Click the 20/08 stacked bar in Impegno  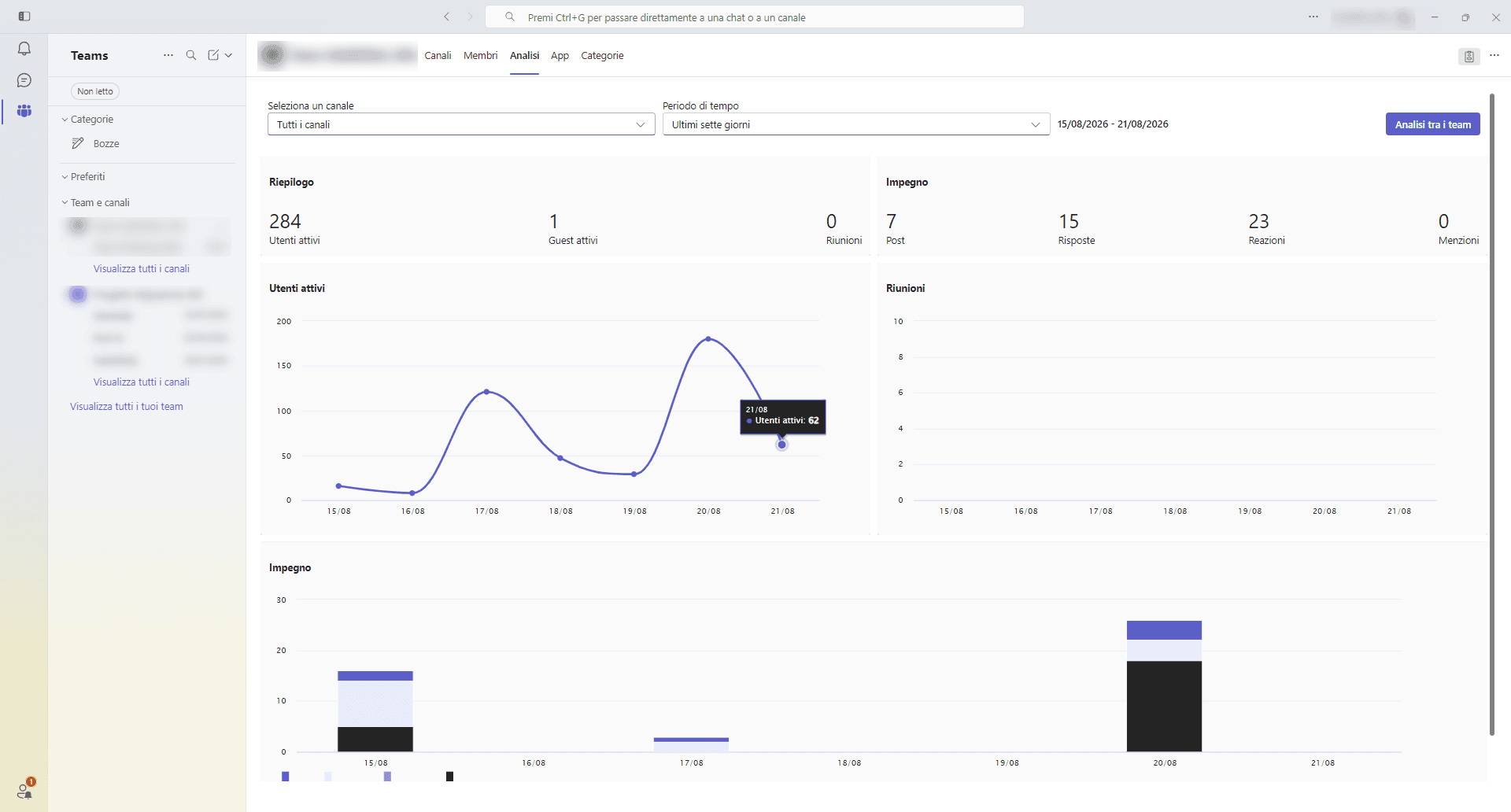1164,686
